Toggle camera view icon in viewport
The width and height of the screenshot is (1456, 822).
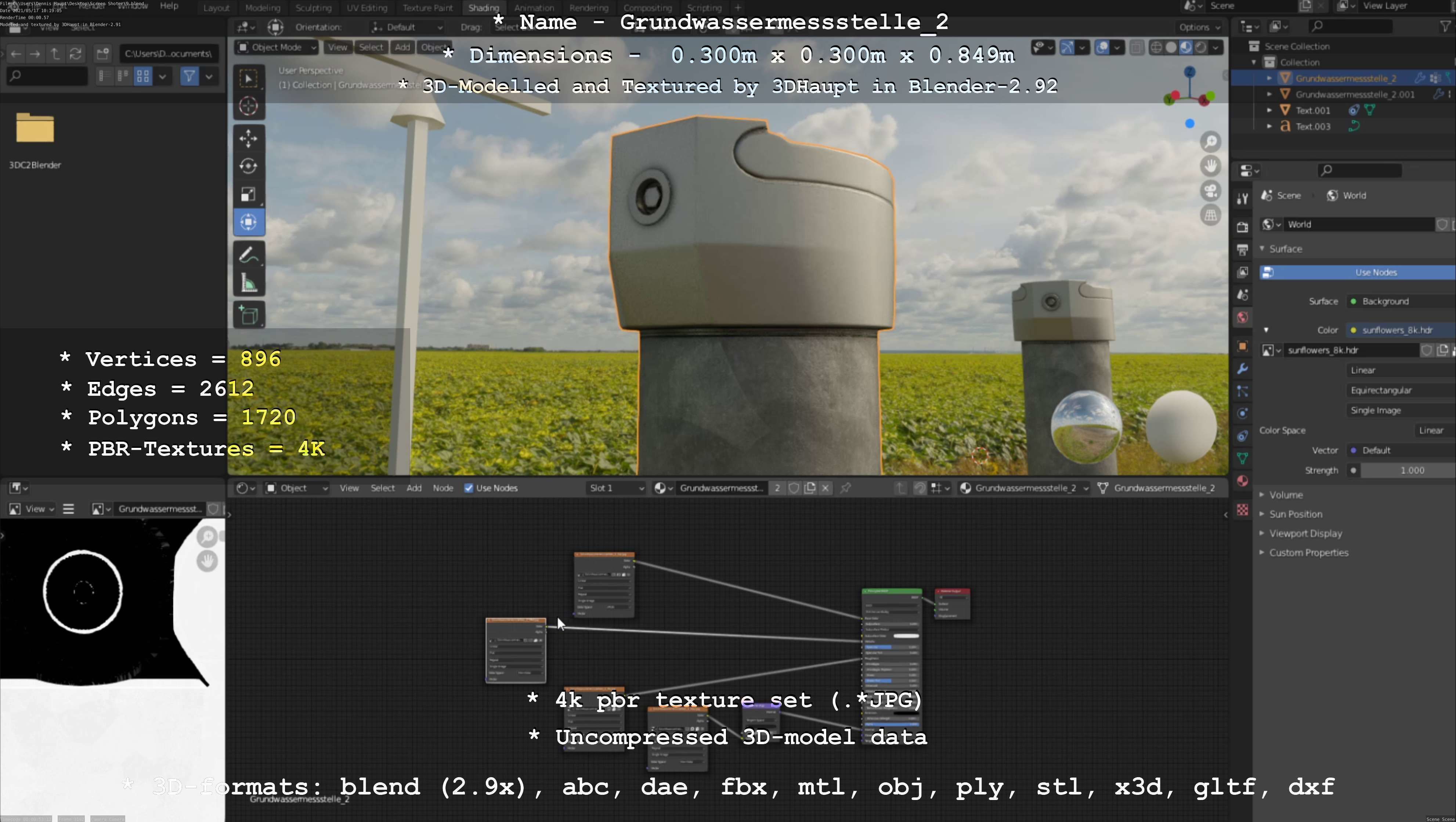[1211, 191]
